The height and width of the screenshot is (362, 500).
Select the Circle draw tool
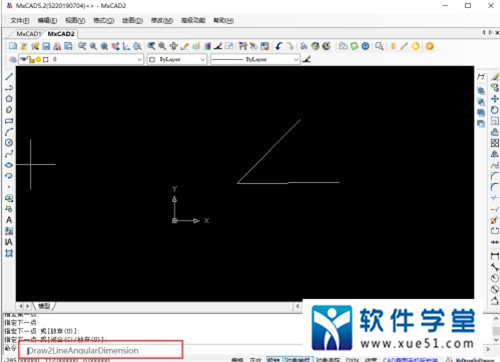coord(9,143)
